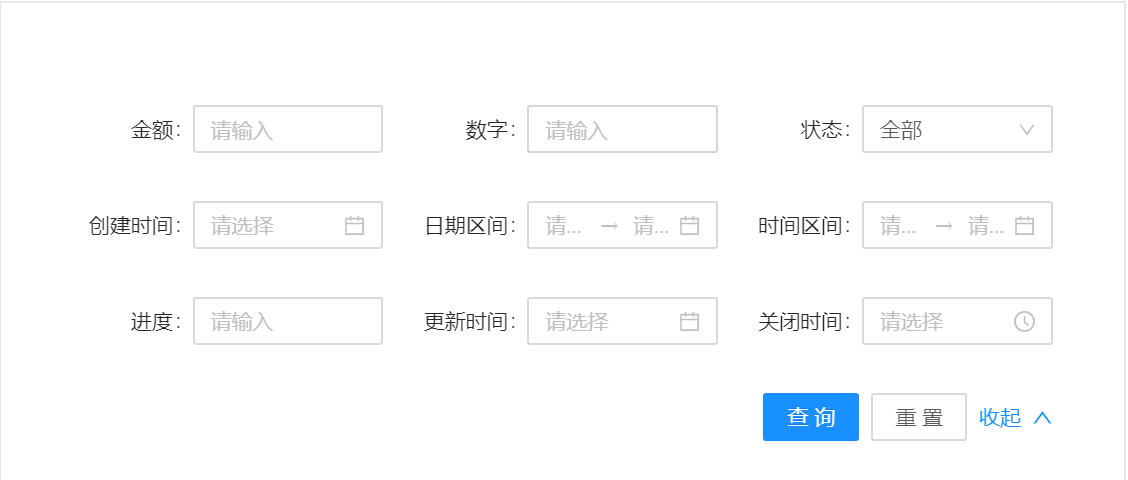Focus the 进度 input field
The width and height of the screenshot is (1128, 480).
(x=288, y=321)
